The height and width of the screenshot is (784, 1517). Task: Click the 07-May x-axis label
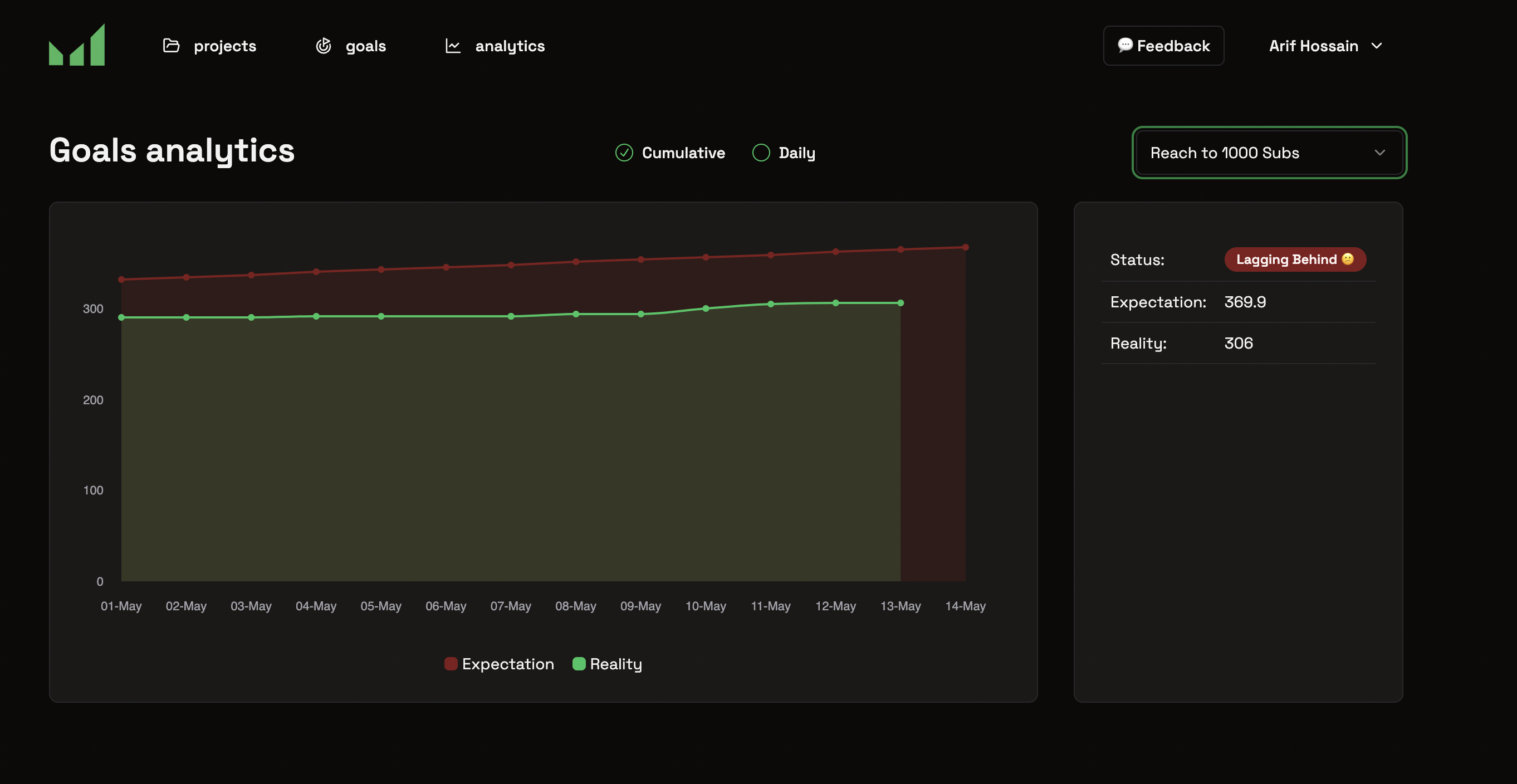click(511, 606)
